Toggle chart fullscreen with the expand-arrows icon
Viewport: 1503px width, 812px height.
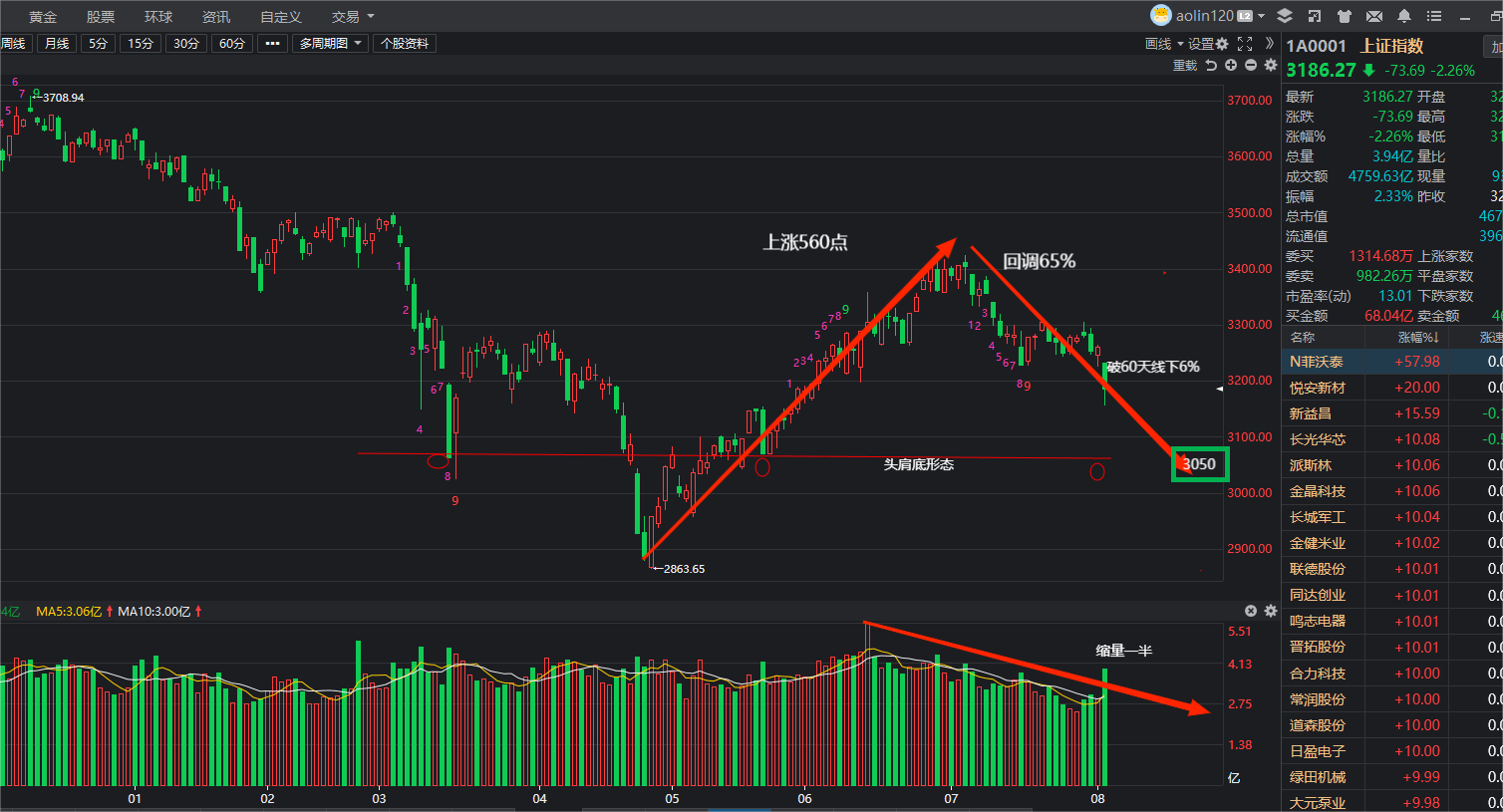tap(1245, 44)
